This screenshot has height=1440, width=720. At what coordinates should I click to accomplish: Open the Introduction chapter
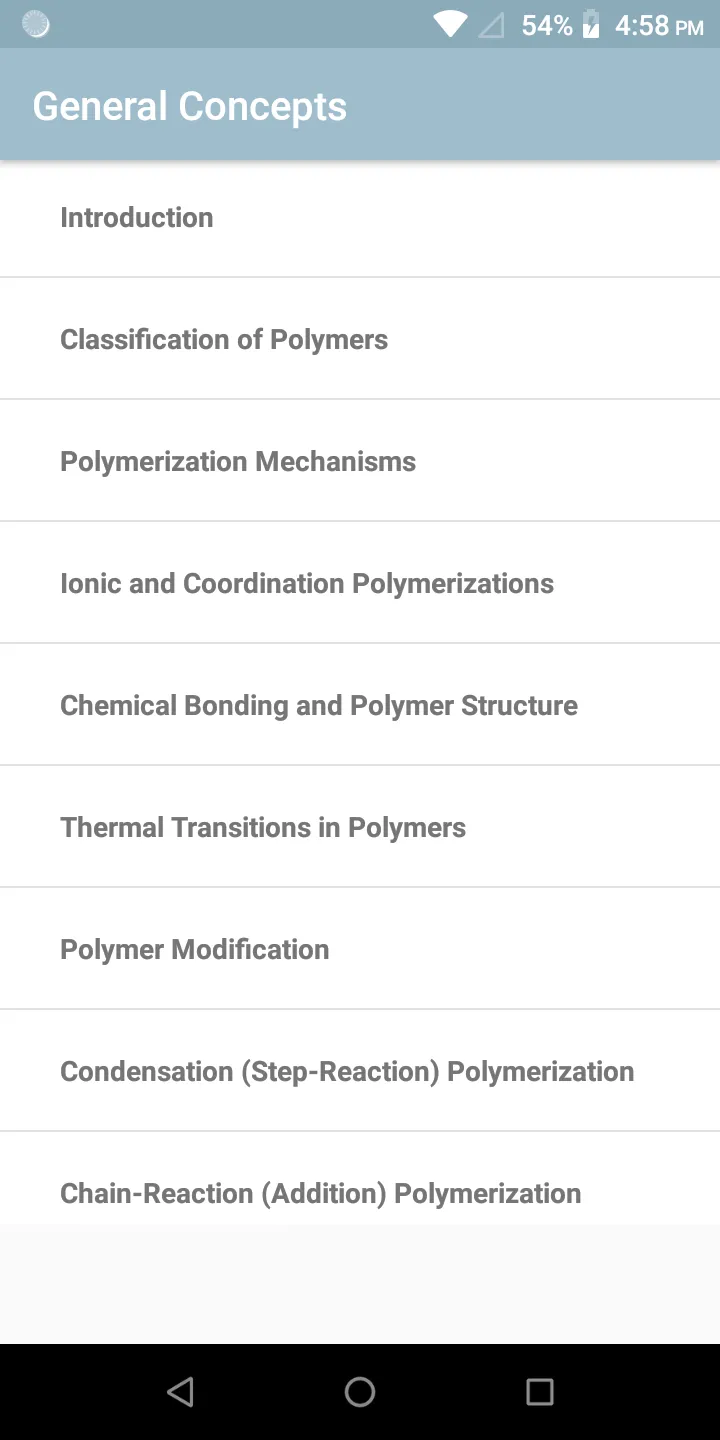pos(360,217)
